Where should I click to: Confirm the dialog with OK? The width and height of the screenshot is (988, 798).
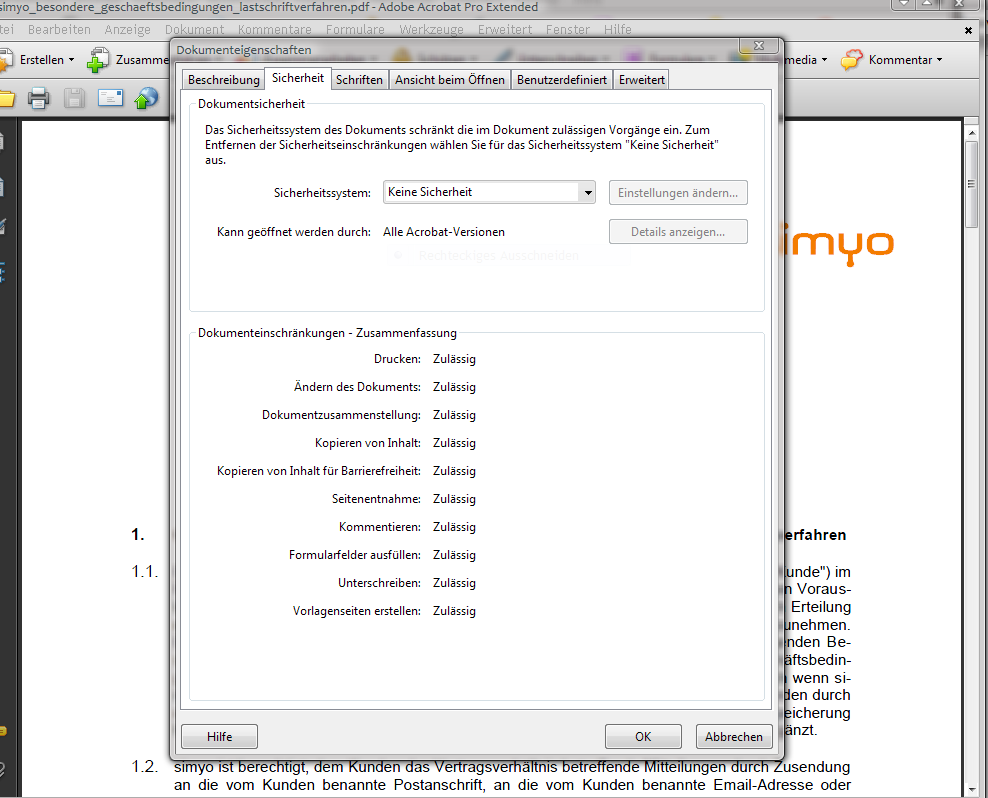point(643,736)
